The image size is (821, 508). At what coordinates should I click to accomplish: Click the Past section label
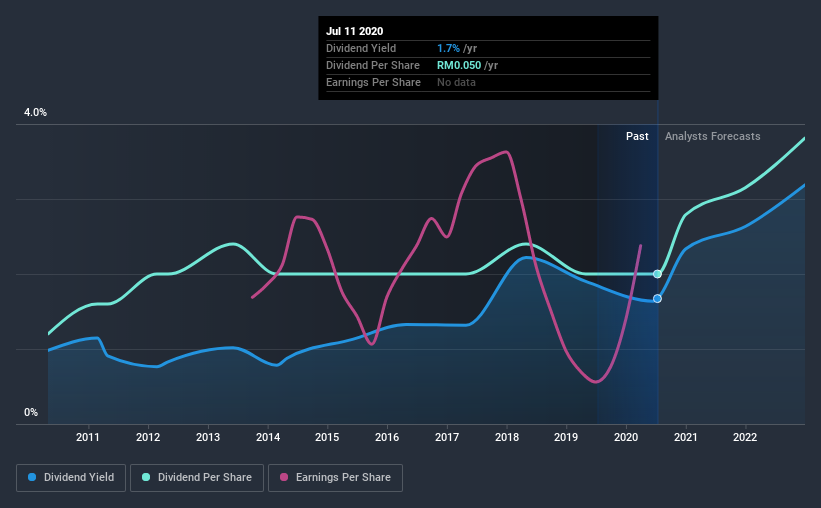click(x=637, y=136)
